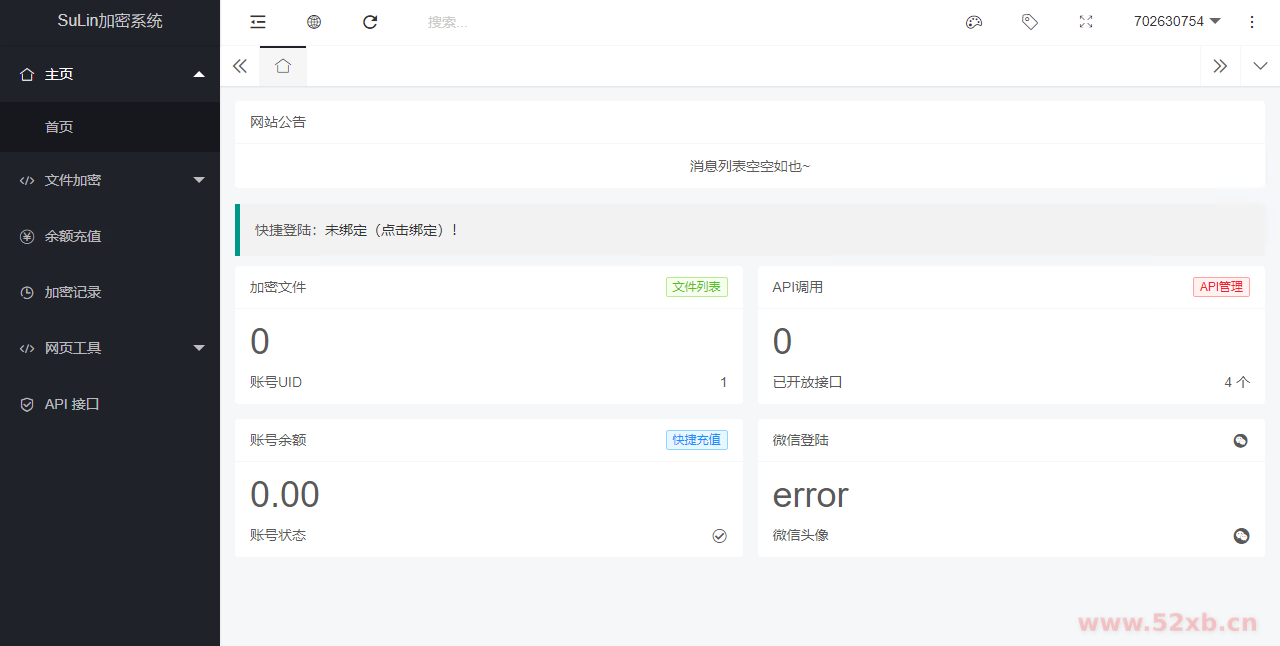Open the theme palette icon
The width and height of the screenshot is (1280, 646).
974,22
